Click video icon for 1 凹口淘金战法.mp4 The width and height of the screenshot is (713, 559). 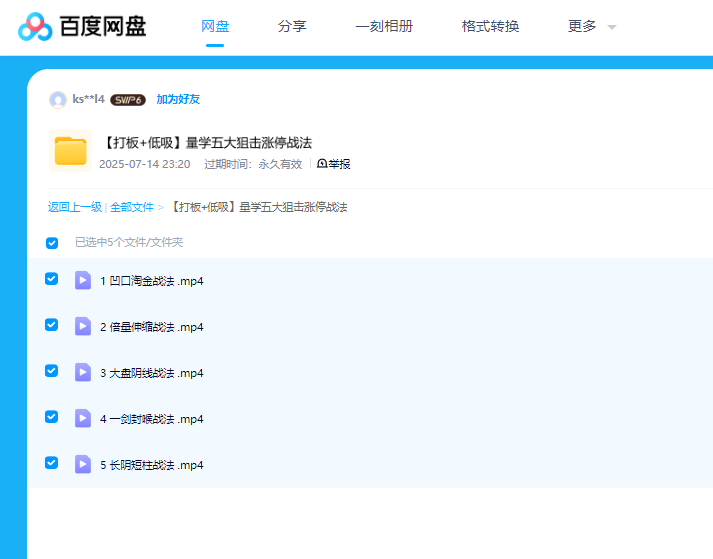[83, 280]
